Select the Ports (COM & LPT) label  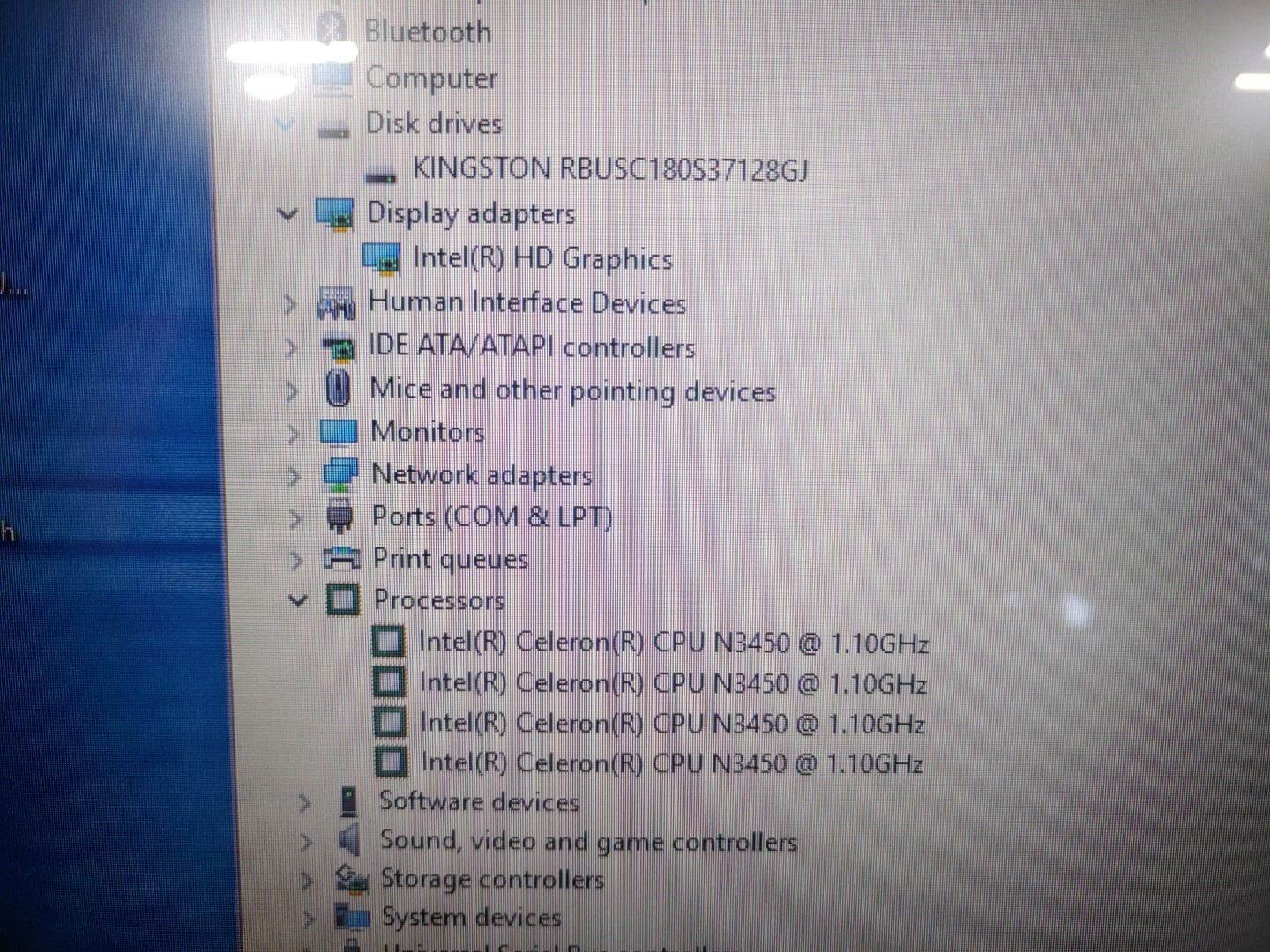(492, 517)
